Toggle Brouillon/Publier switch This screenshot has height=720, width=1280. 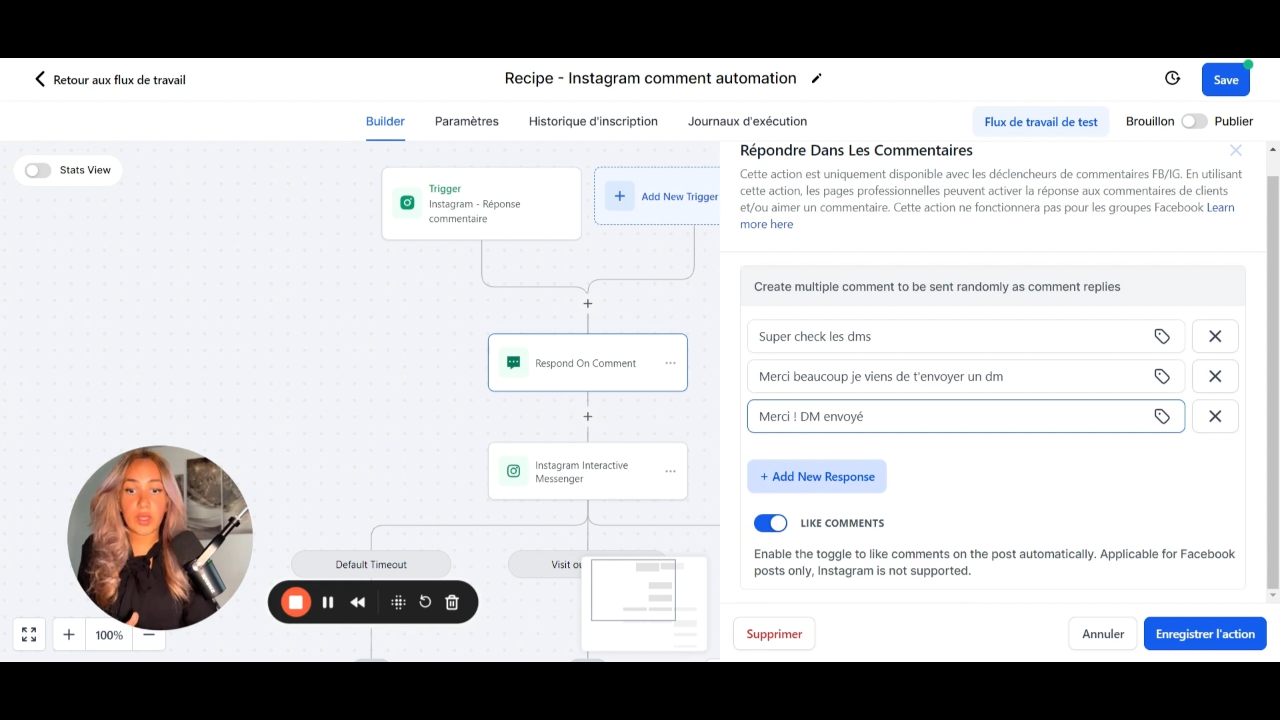click(1194, 121)
